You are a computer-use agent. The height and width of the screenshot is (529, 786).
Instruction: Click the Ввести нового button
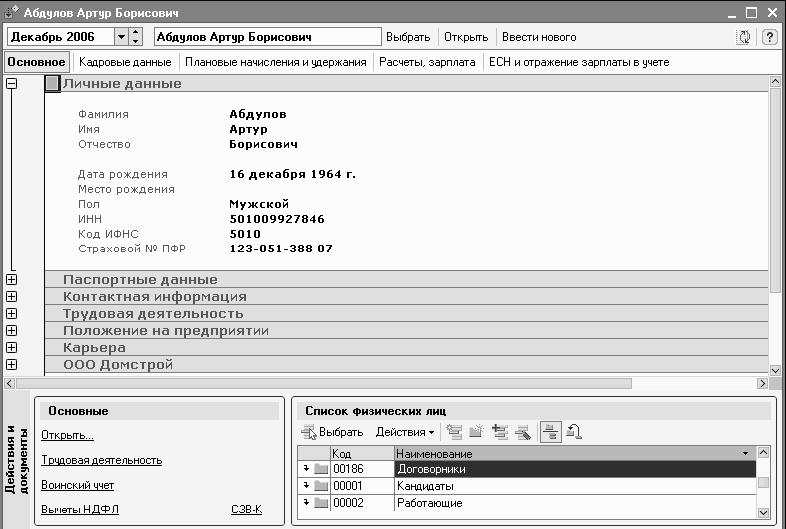pos(539,37)
